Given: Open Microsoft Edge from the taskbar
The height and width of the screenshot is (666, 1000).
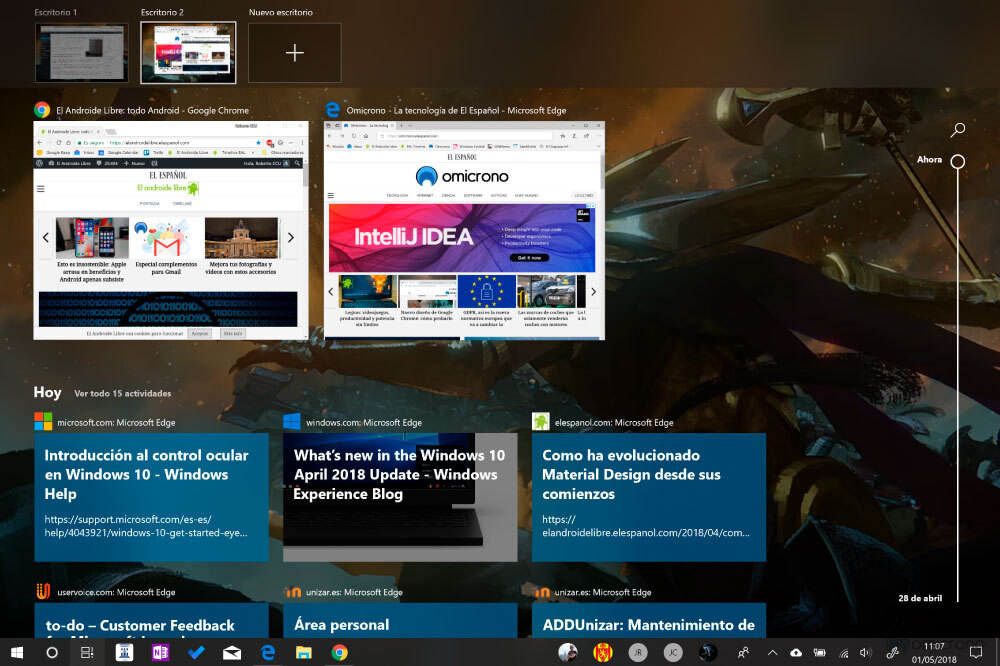Looking at the screenshot, I should [268, 652].
